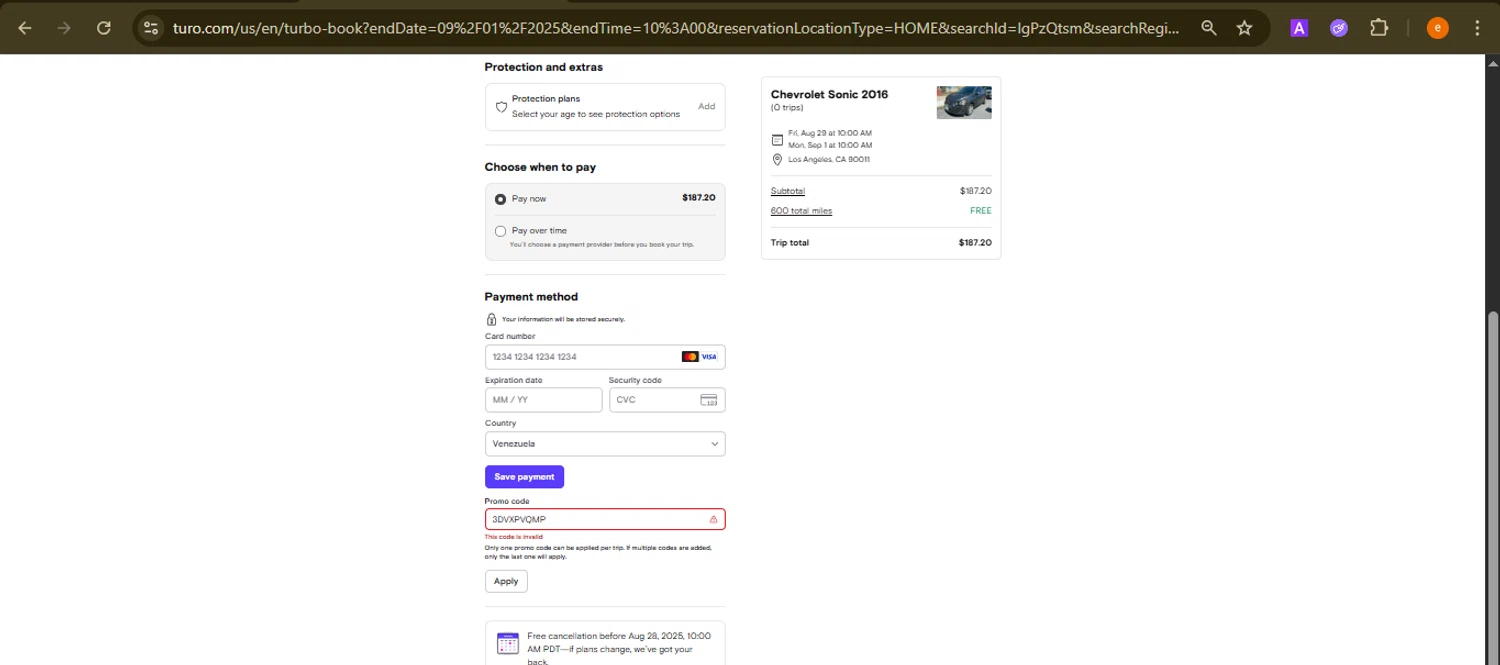Click the Protection and extras heading
The height and width of the screenshot is (665, 1500).
point(544,67)
